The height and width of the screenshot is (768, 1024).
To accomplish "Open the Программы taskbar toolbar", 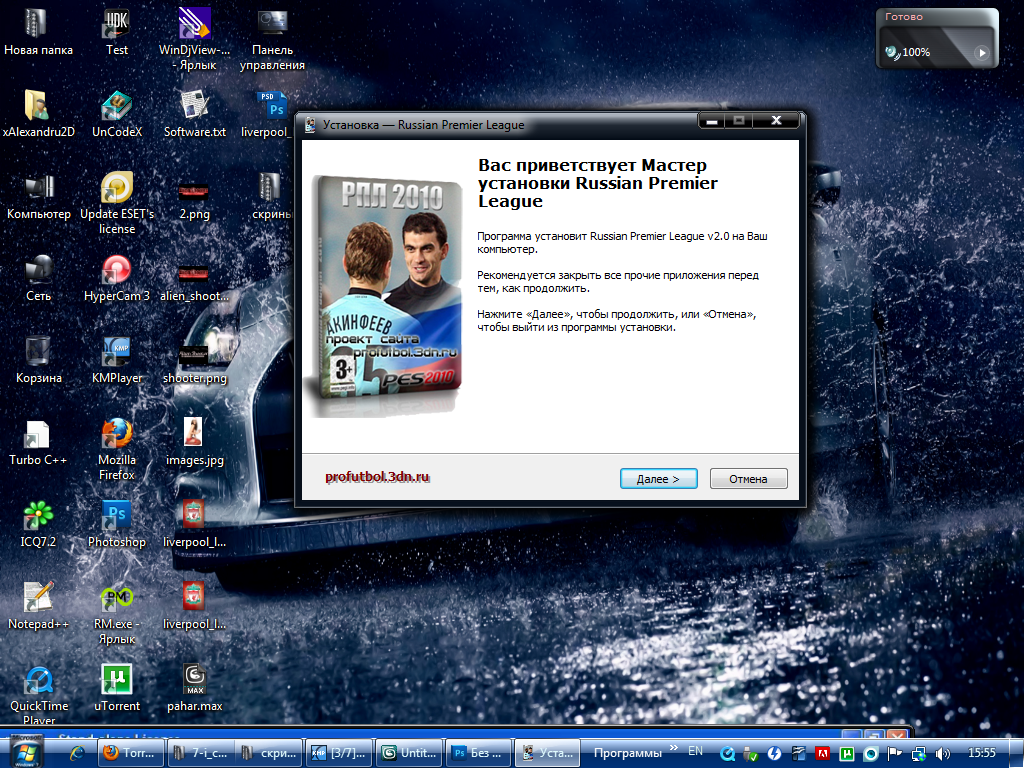I will tap(628, 753).
